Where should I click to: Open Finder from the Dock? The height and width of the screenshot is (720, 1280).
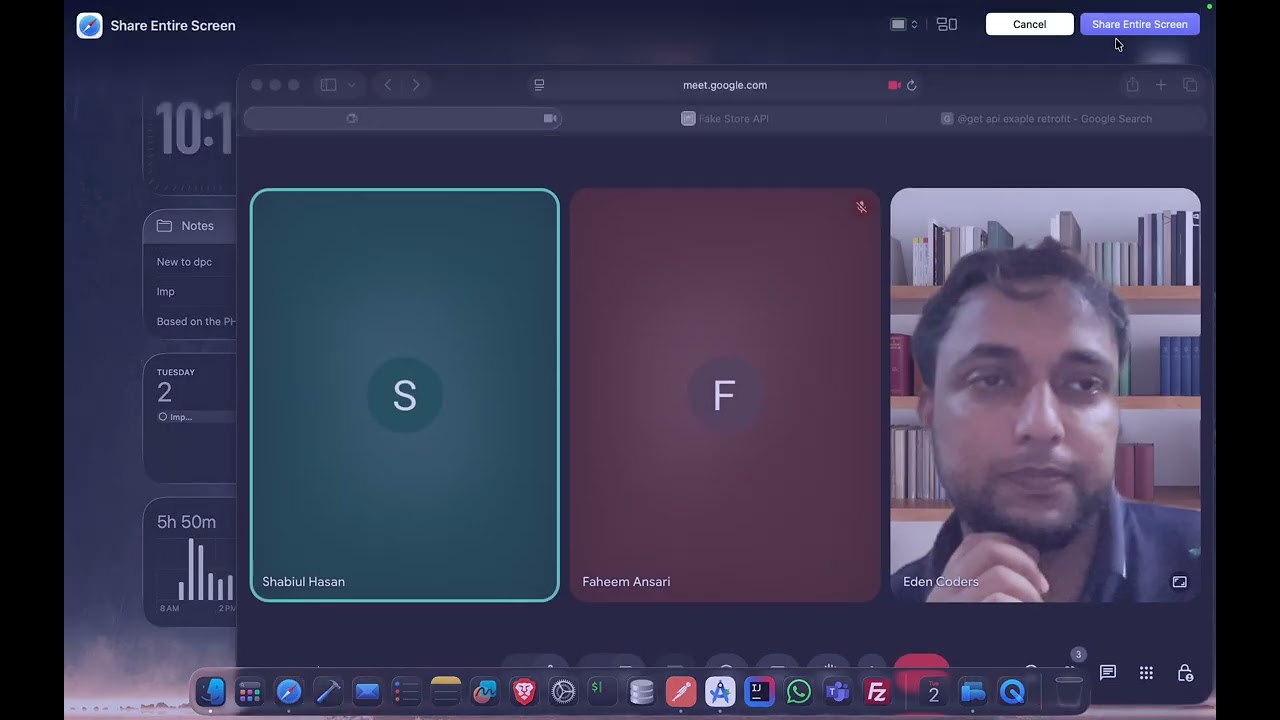(210, 691)
